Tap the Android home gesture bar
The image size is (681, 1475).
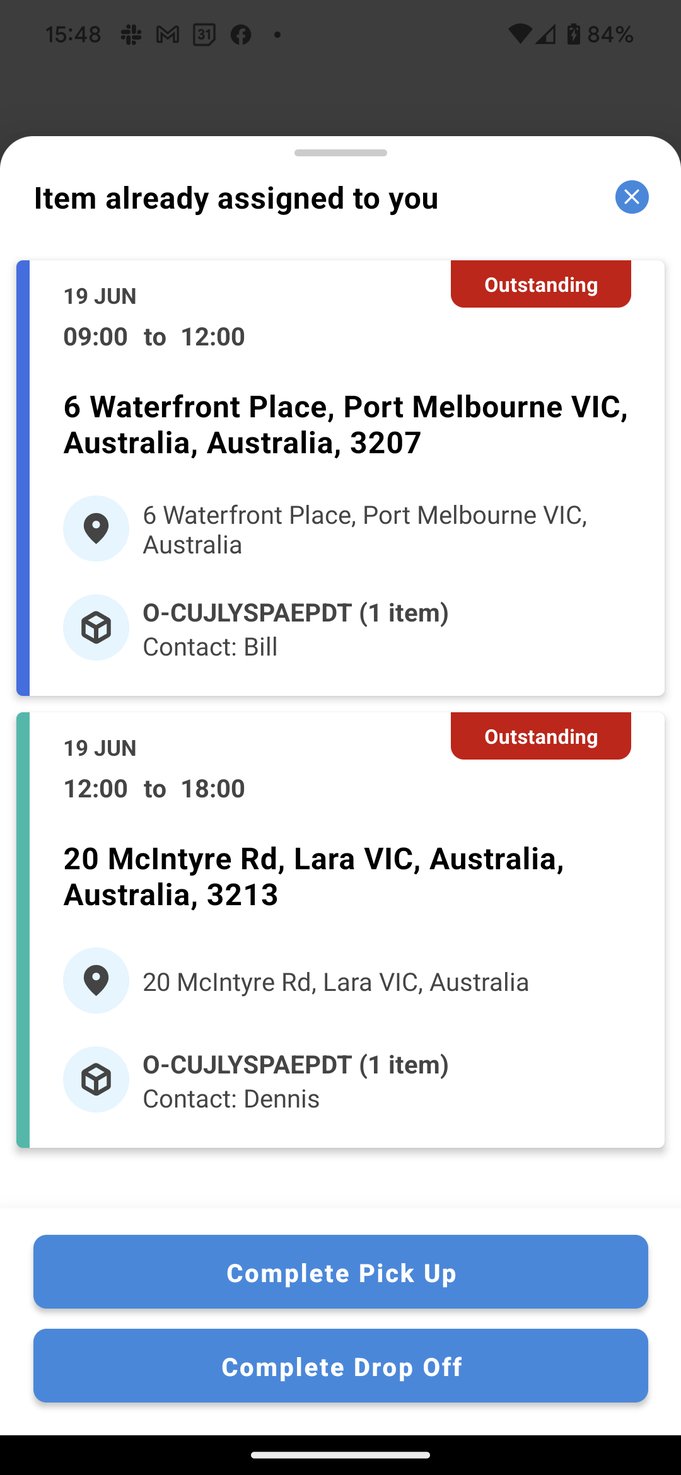click(340, 1455)
